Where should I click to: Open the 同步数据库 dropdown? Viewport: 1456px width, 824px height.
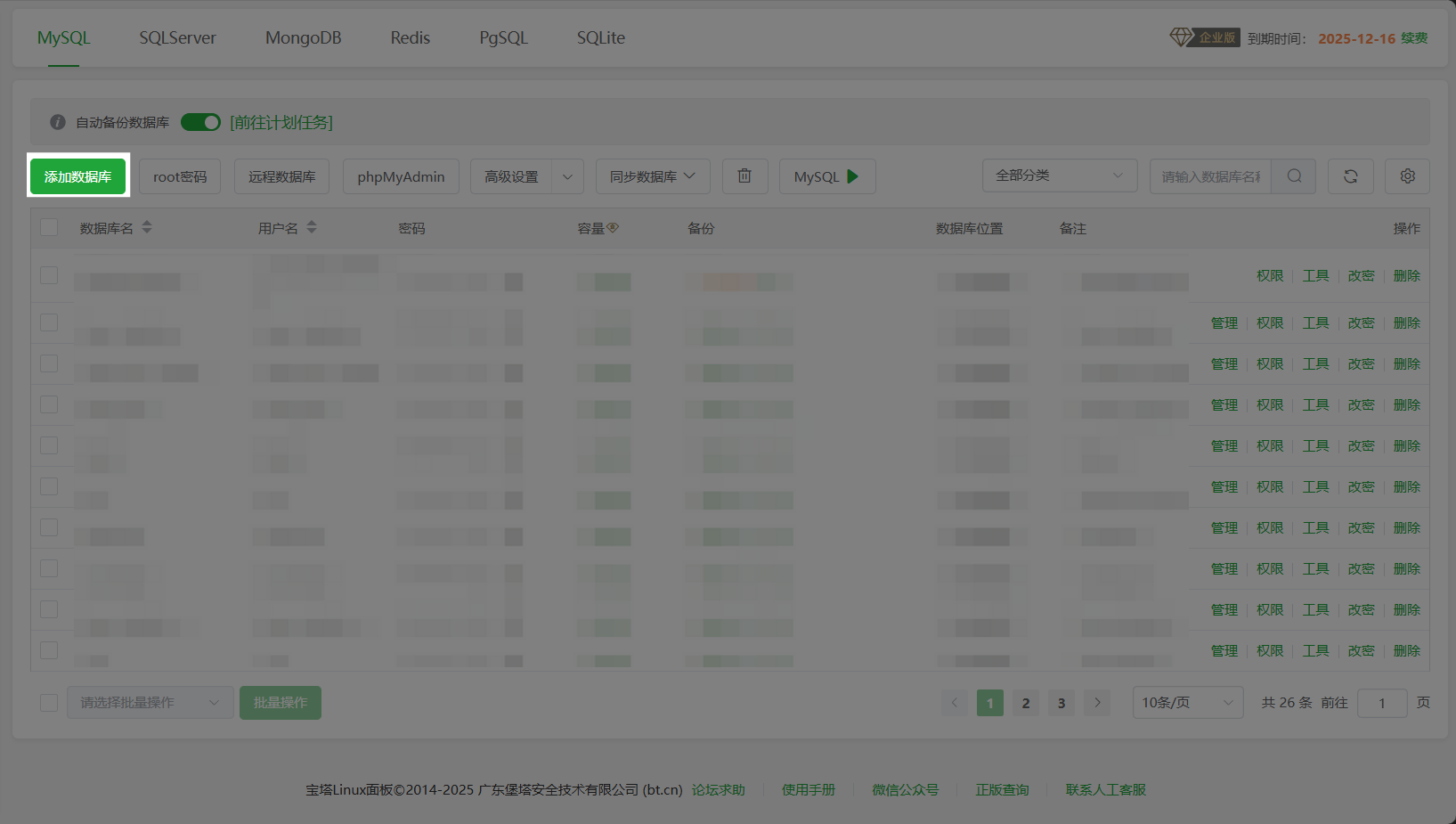click(x=652, y=176)
